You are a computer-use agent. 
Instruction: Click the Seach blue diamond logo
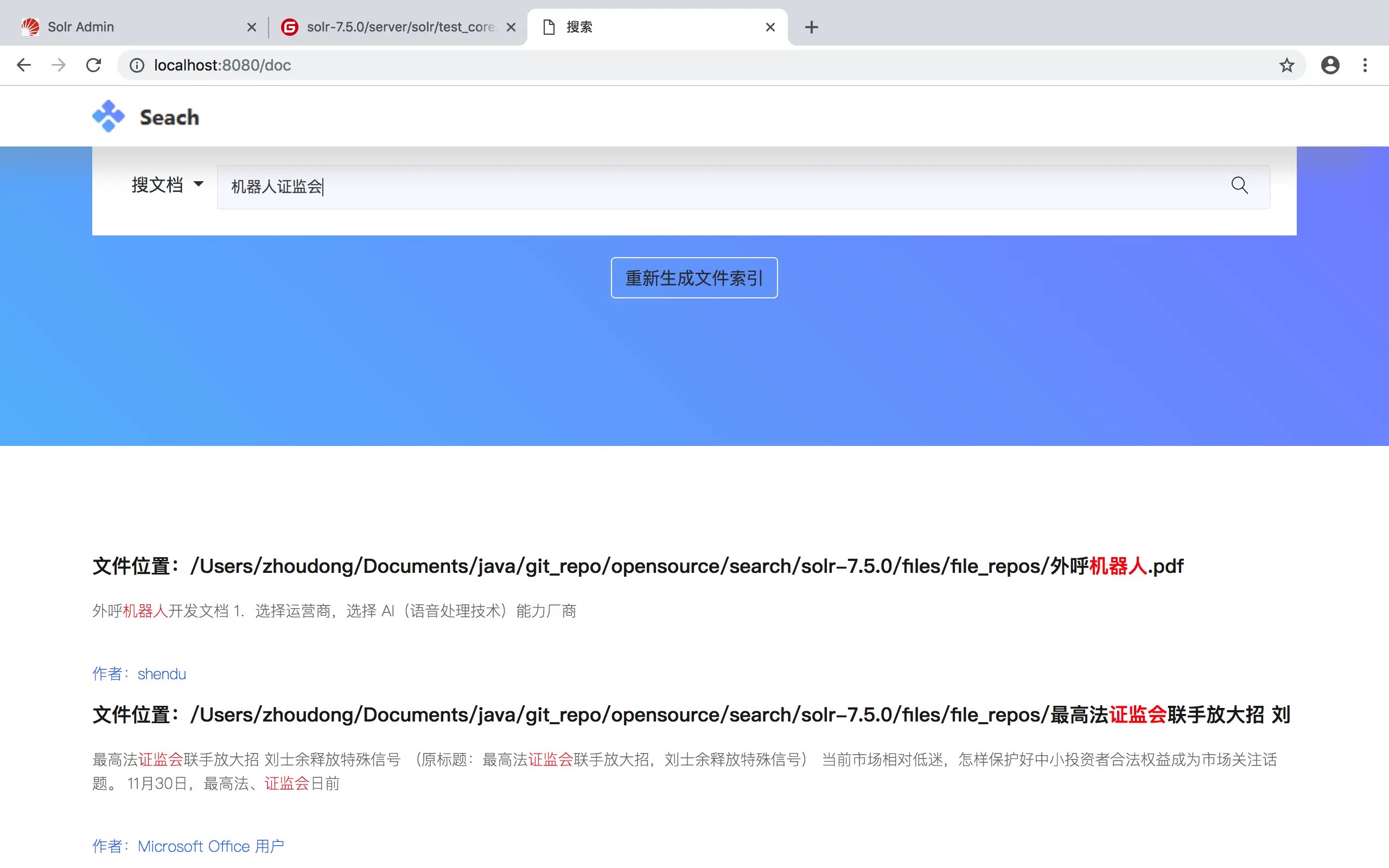[x=109, y=117]
